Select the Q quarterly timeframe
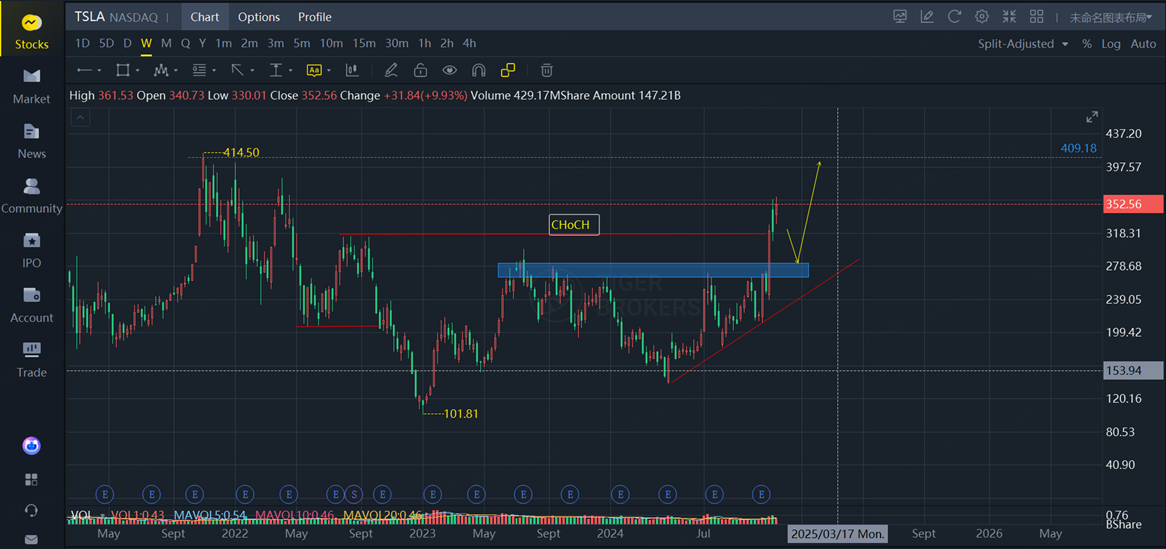The image size is (1166, 549). (185, 43)
